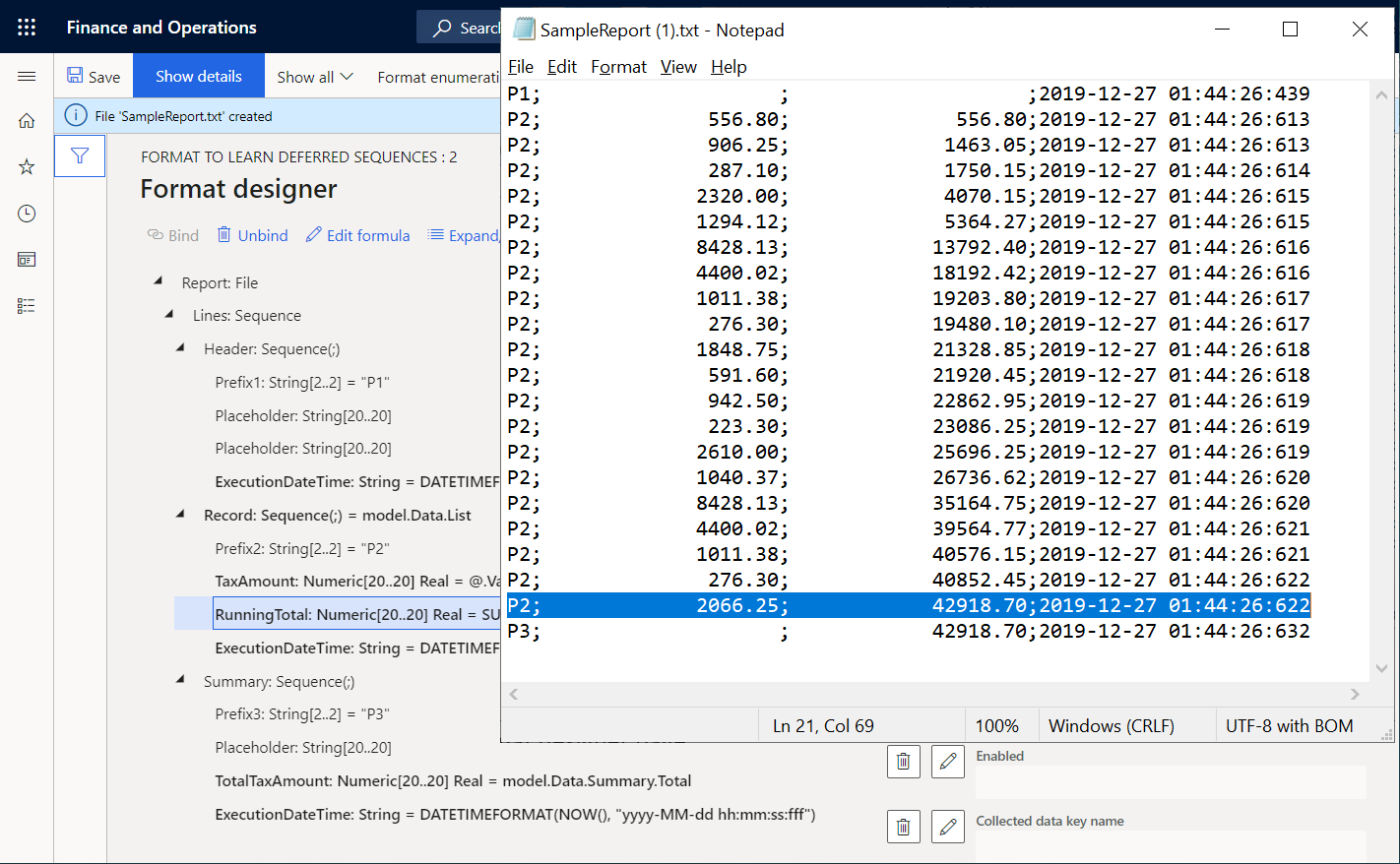The width and height of the screenshot is (1400, 864).
Task: Click Notepad's scroll-down arrow
Action: (x=1381, y=668)
